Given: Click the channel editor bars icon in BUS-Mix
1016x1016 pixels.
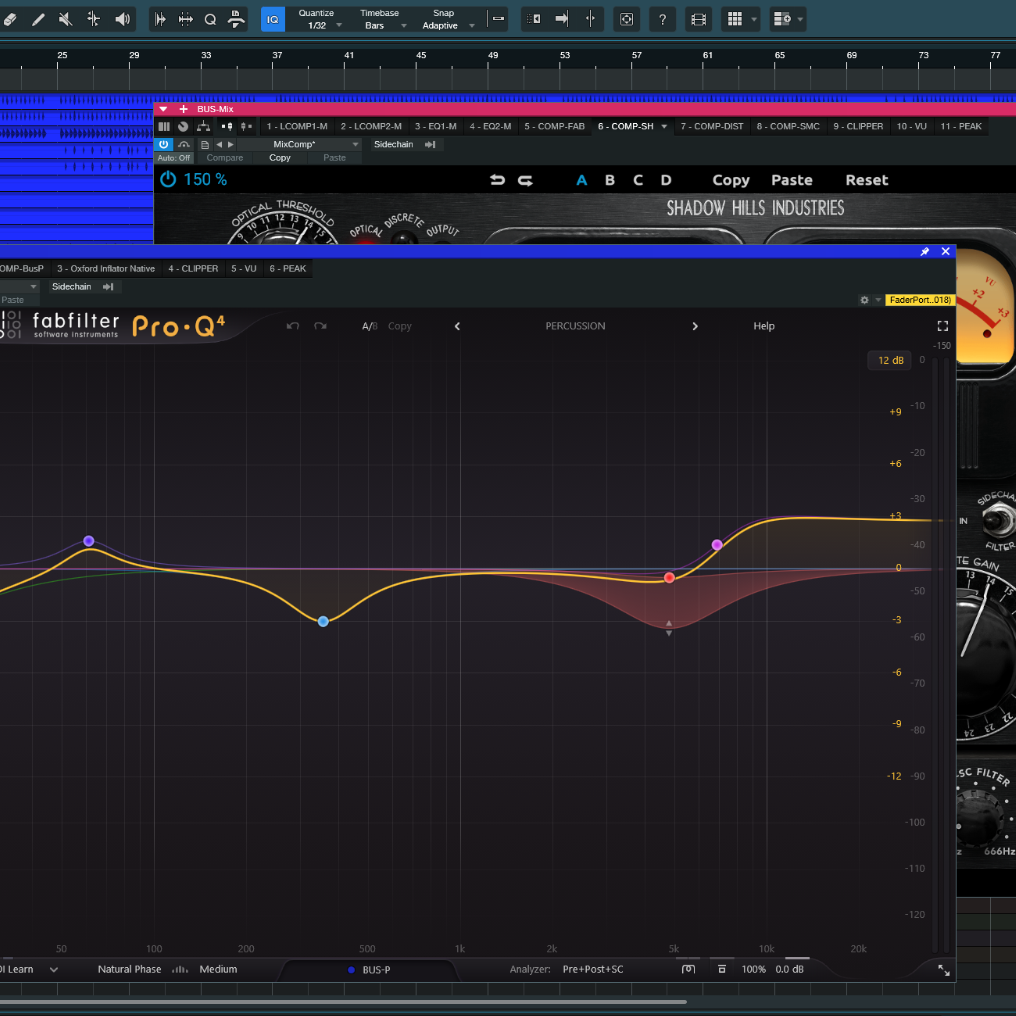Looking at the screenshot, I should click(164, 126).
